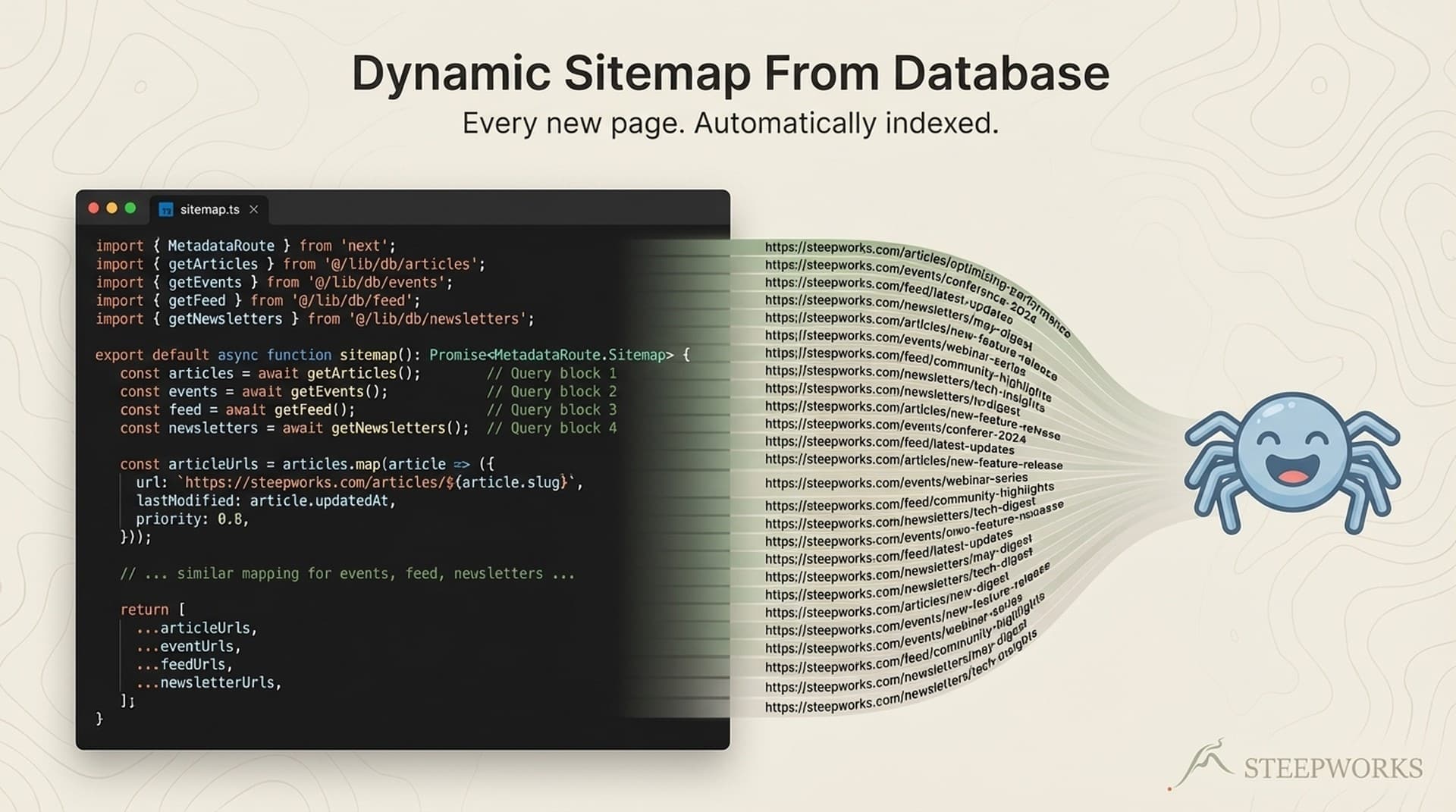
Task: Click the X to close the sitemap.ts tab
Action: [255, 210]
